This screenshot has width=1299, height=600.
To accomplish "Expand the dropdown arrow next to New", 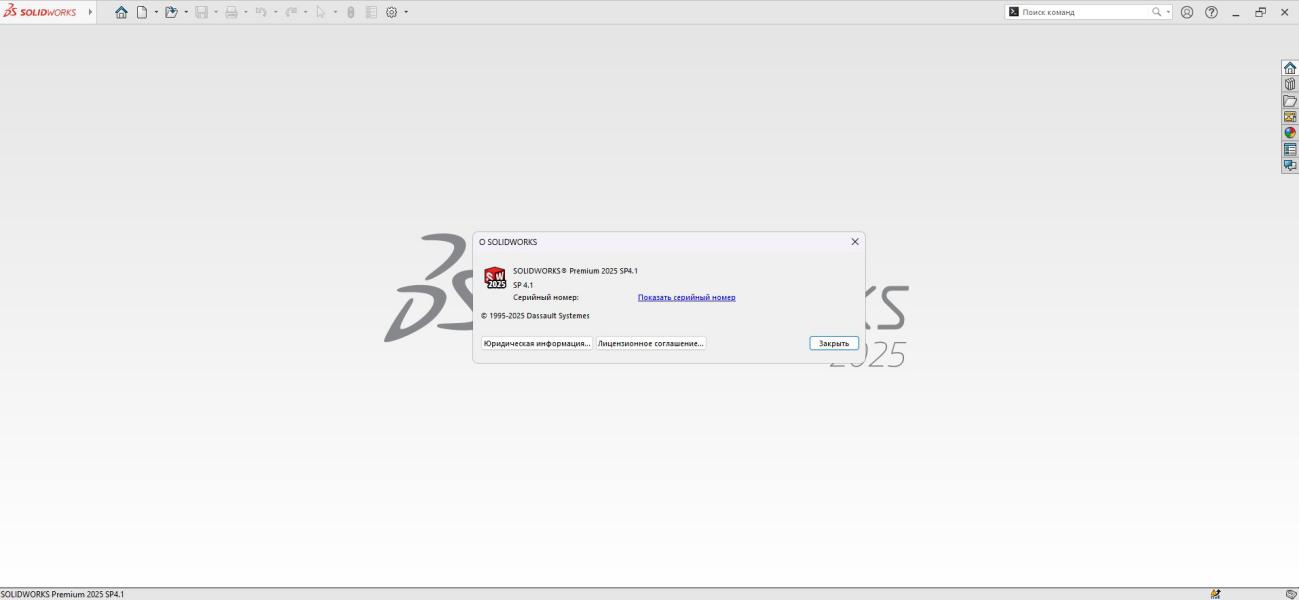I will [156, 12].
